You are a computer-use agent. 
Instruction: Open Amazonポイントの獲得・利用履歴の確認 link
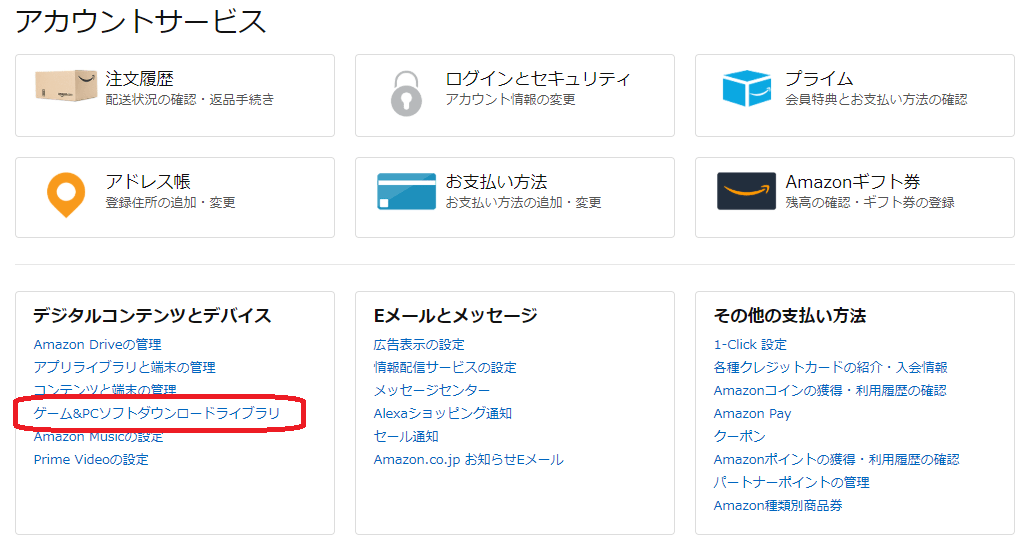pos(837,460)
